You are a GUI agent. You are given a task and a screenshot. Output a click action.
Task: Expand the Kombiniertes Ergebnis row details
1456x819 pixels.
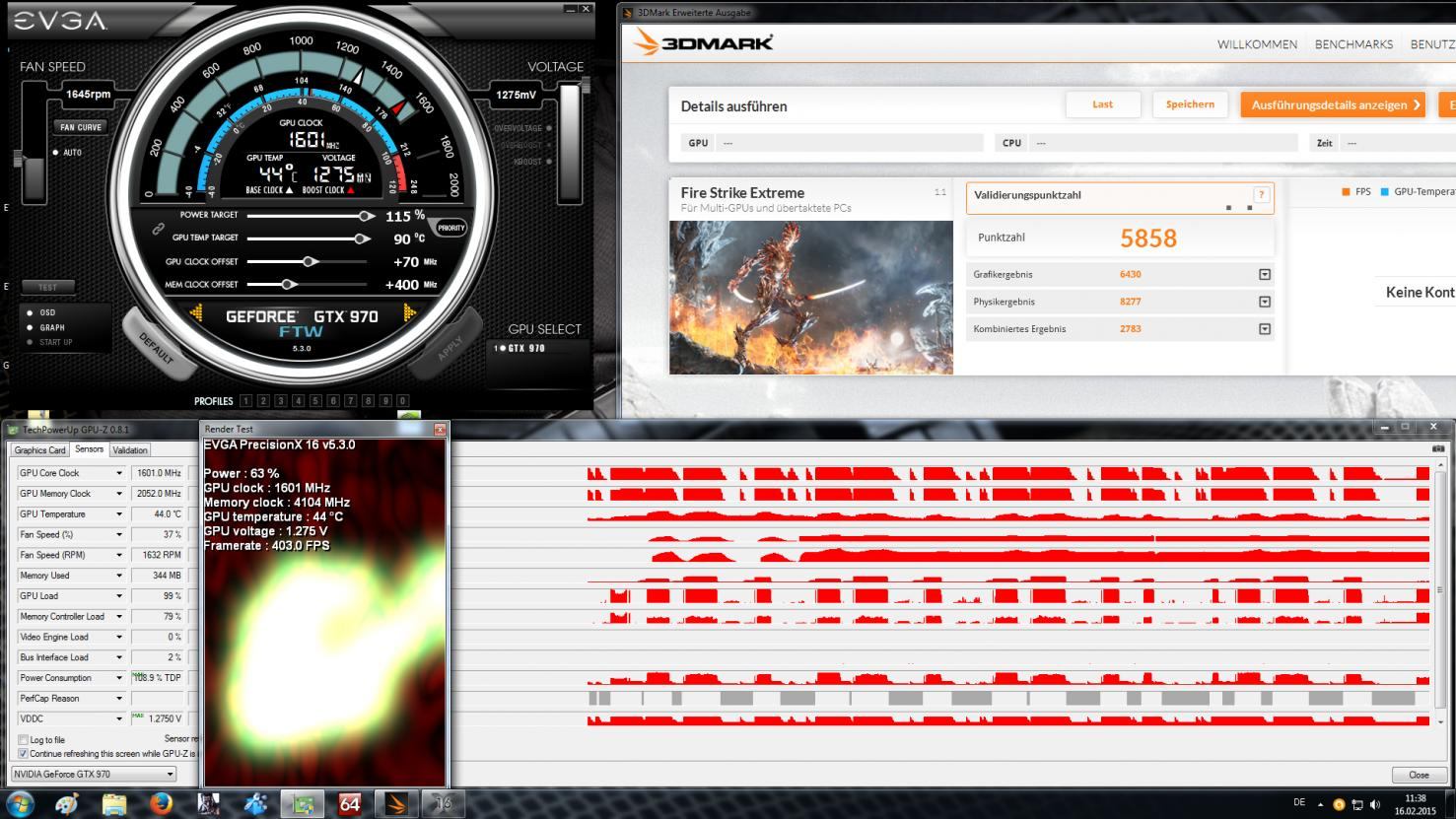1265,329
